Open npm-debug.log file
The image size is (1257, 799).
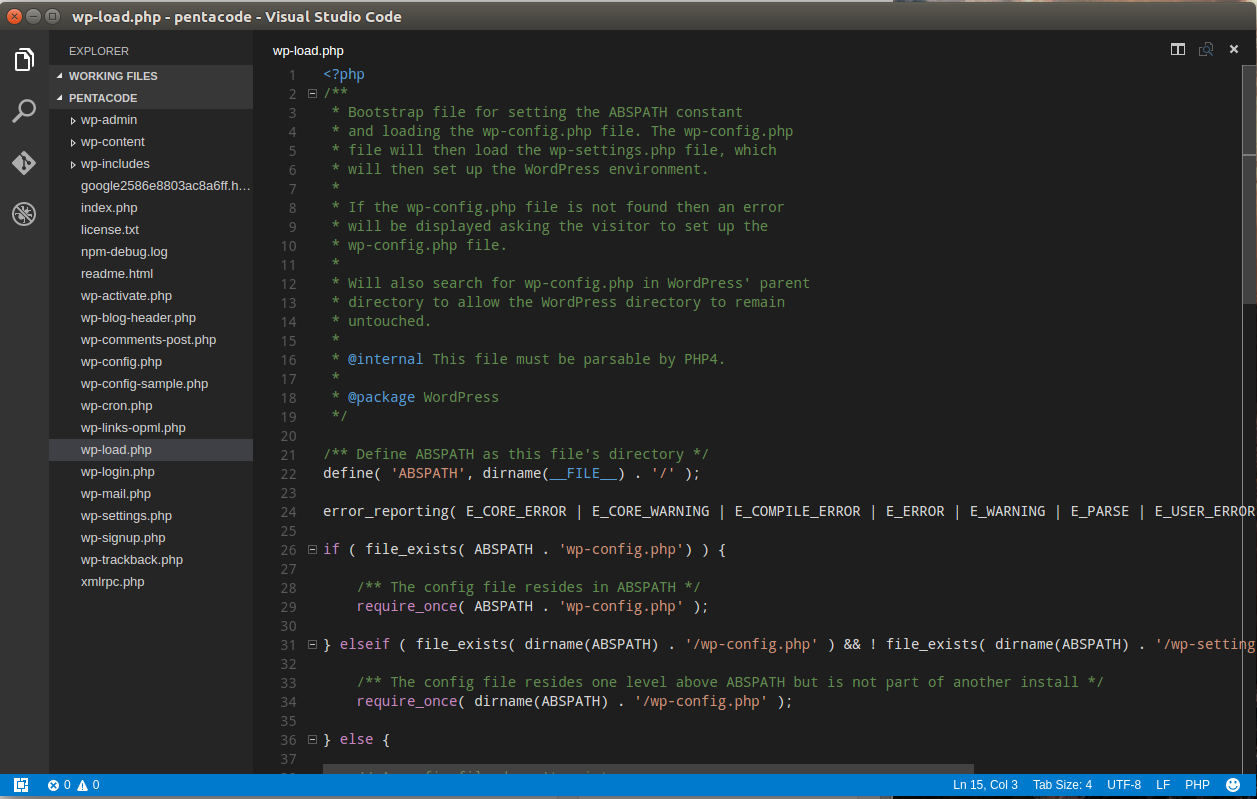coord(151,252)
